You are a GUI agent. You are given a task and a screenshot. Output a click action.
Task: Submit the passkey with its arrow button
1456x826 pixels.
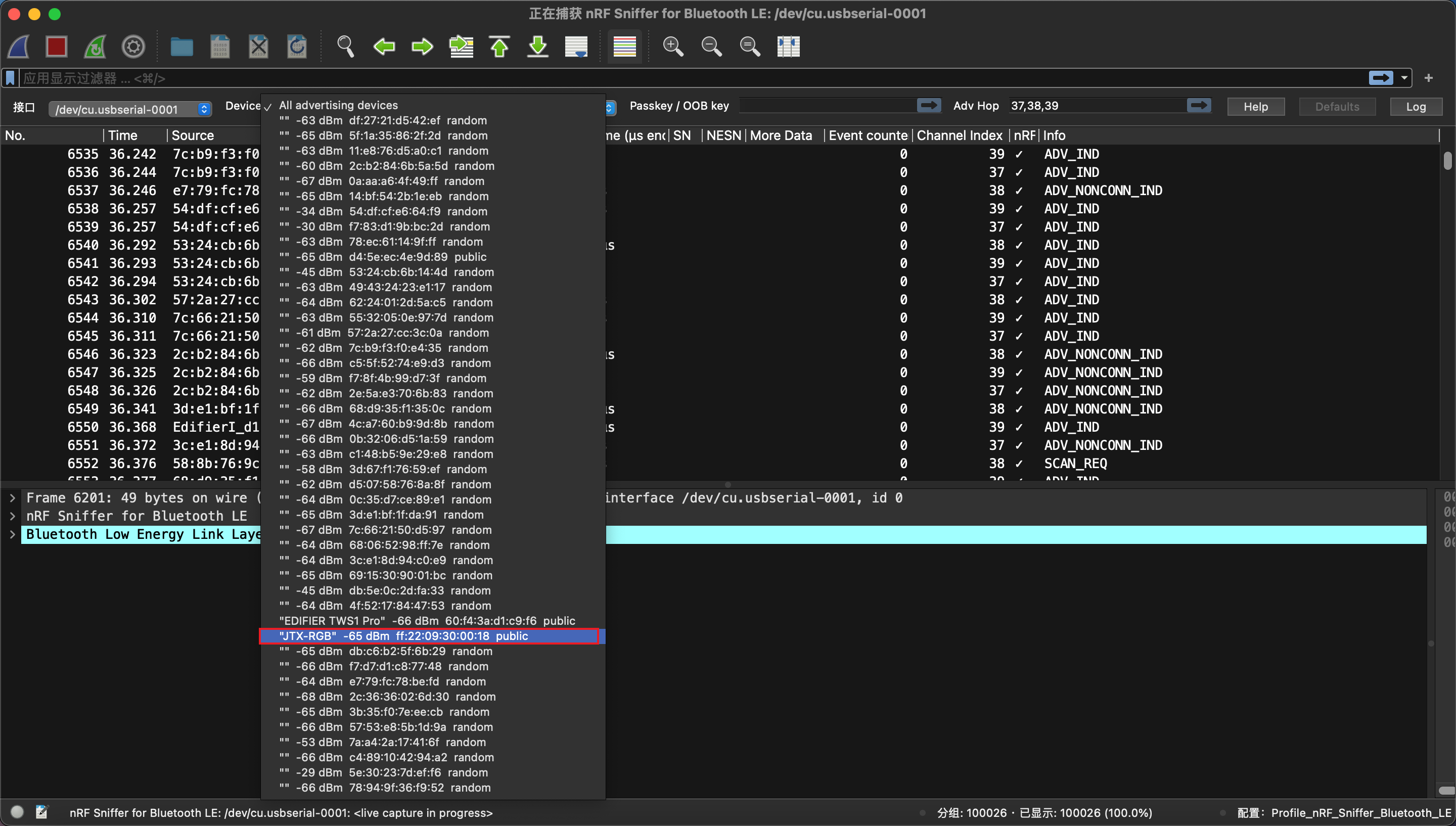pos(929,106)
